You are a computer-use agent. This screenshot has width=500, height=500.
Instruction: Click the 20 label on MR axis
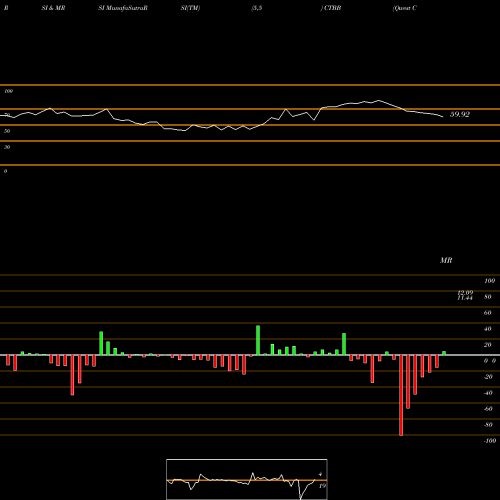point(488,345)
